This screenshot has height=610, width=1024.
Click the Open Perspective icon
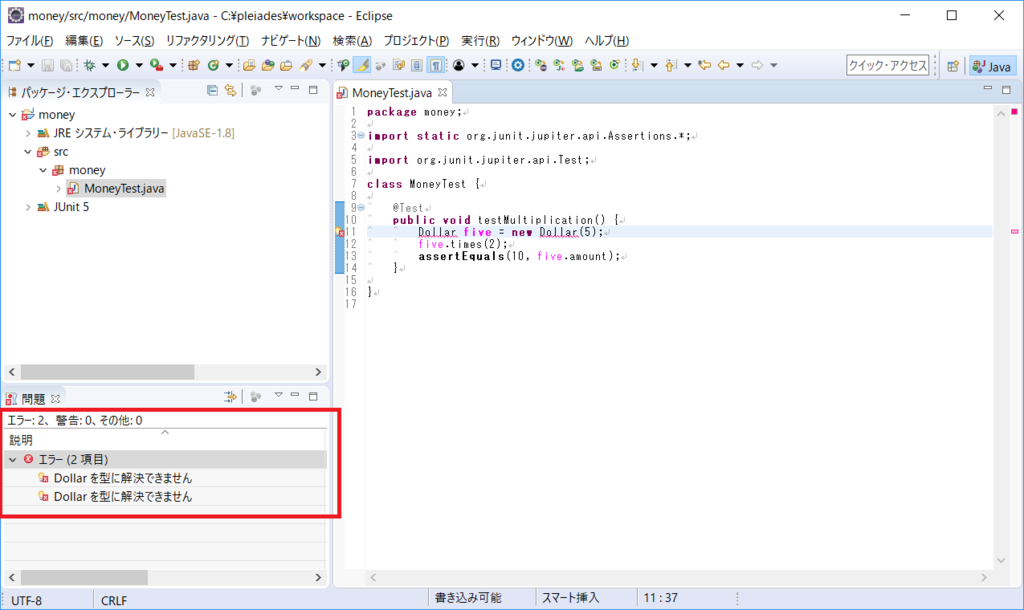point(953,66)
